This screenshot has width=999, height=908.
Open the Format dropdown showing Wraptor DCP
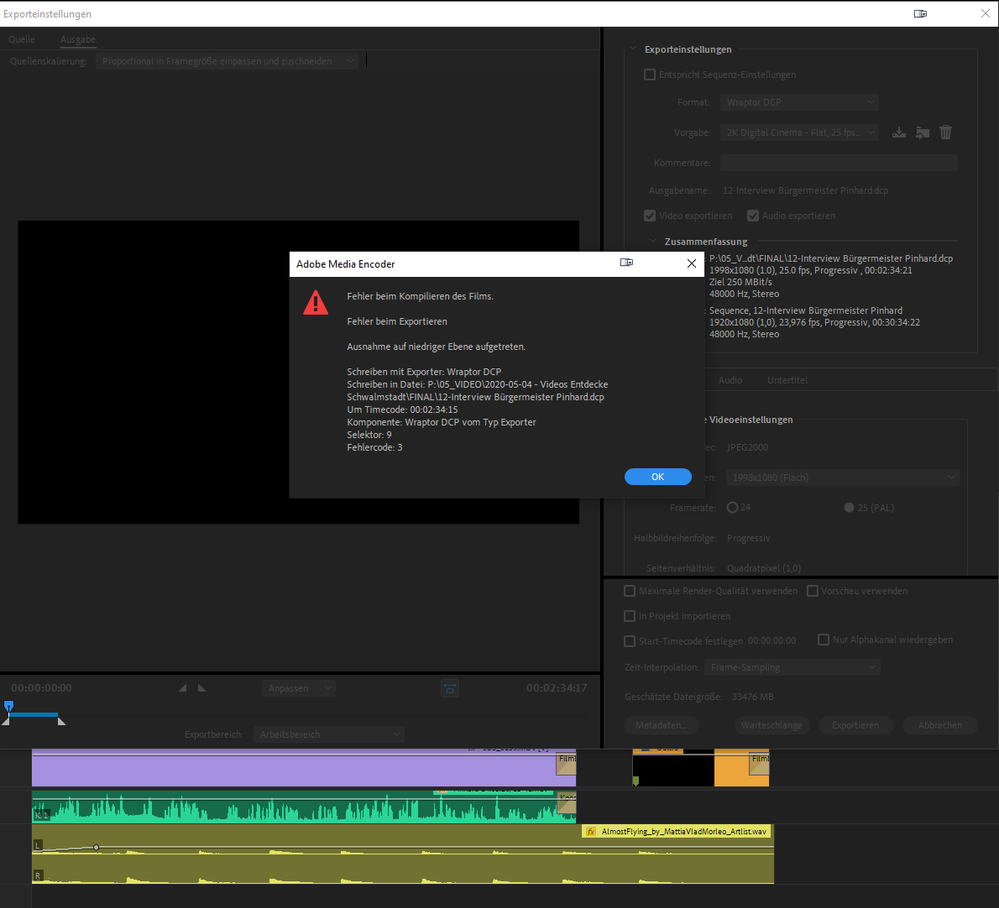[x=799, y=102]
